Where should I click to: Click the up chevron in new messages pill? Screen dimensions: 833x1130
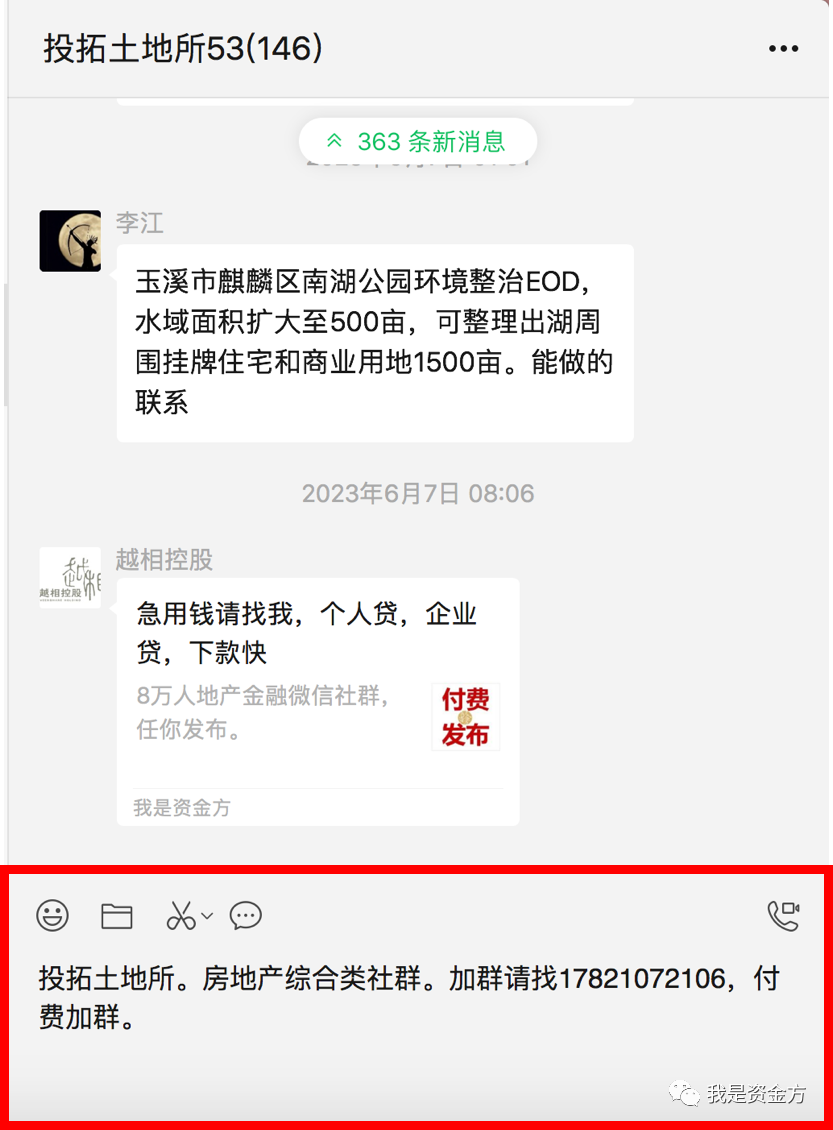(334, 141)
